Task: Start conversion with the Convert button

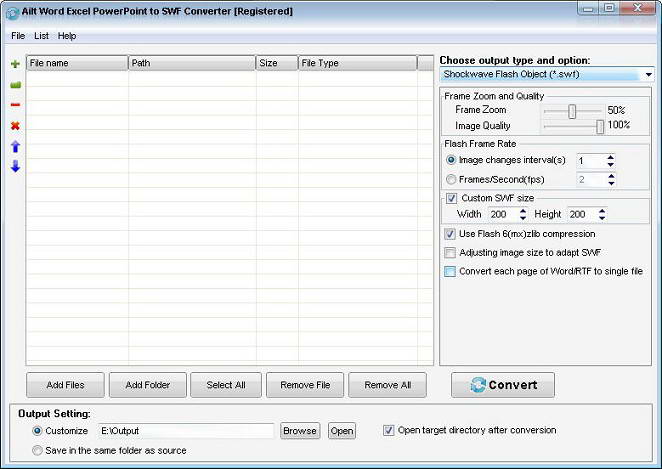Action: pos(503,385)
